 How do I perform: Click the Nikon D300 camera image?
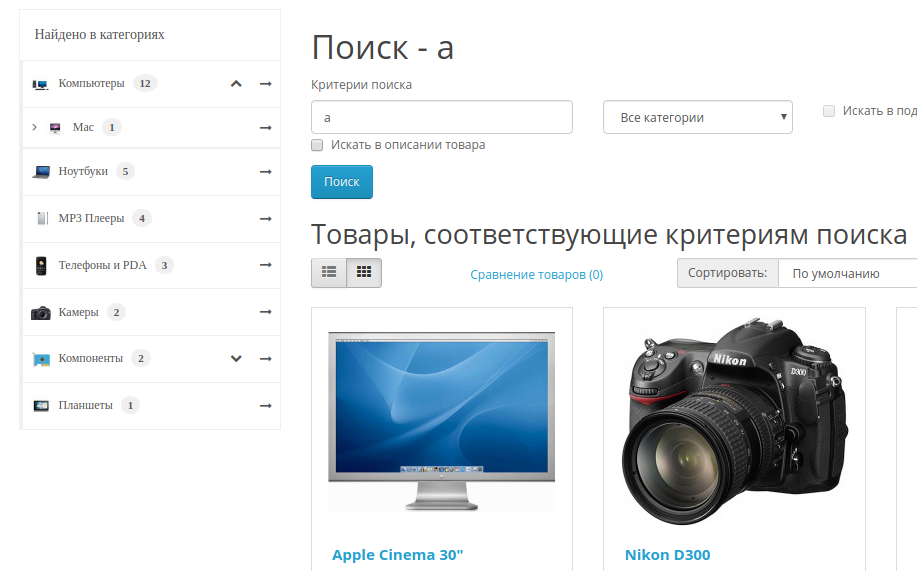tap(734, 421)
